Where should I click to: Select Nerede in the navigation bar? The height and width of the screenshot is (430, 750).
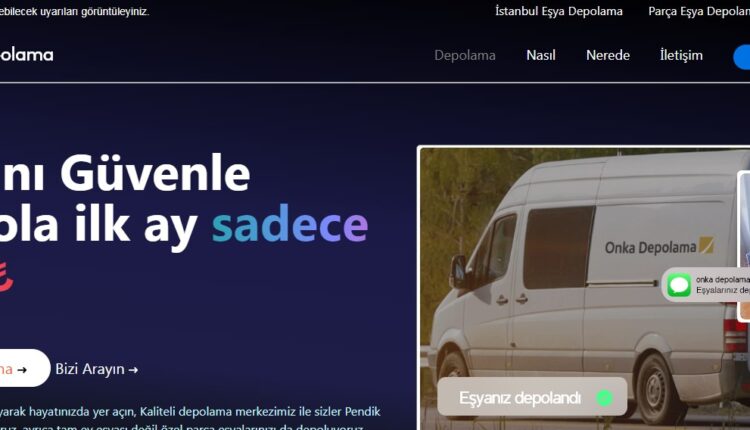[607, 55]
